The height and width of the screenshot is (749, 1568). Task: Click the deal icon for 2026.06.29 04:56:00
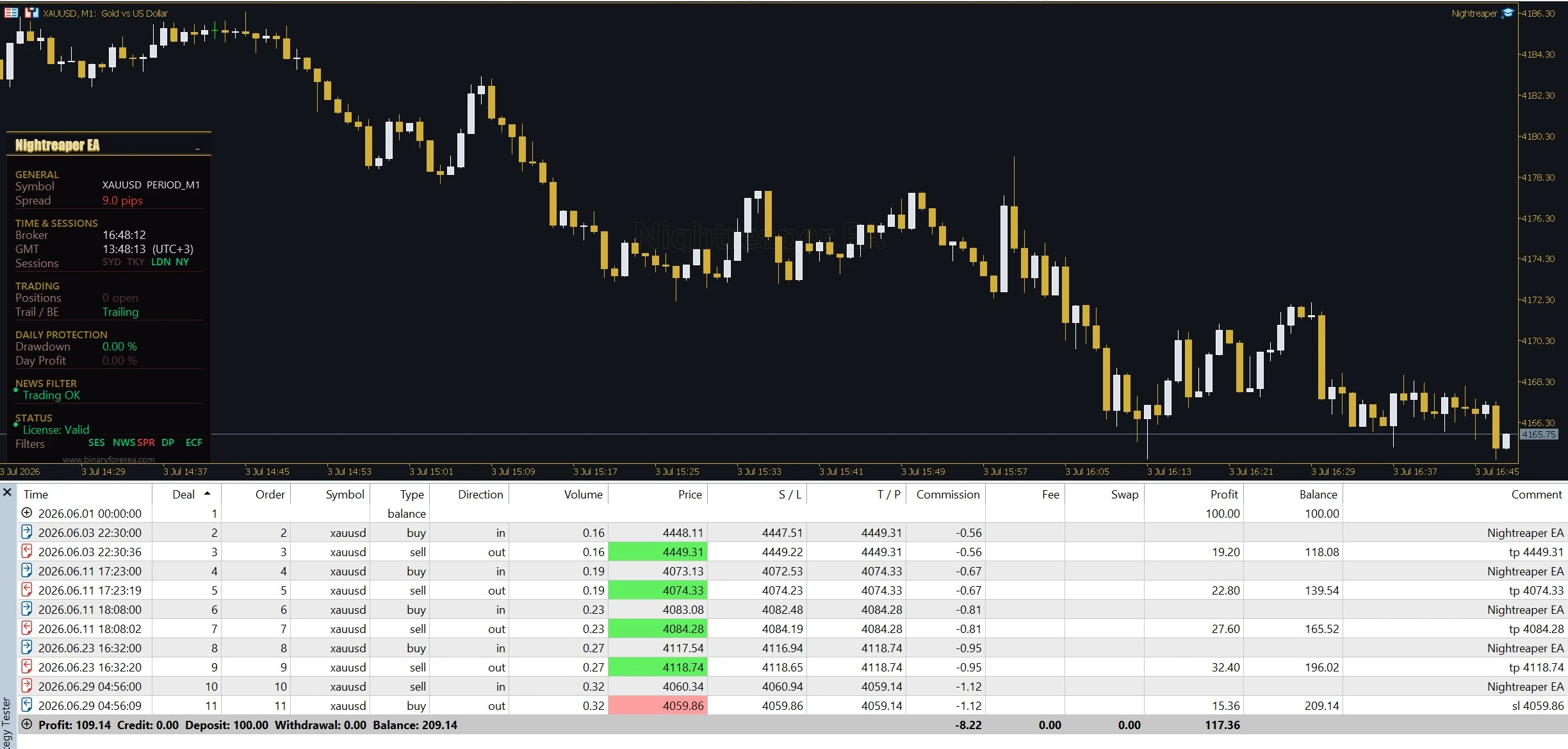[x=27, y=686]
